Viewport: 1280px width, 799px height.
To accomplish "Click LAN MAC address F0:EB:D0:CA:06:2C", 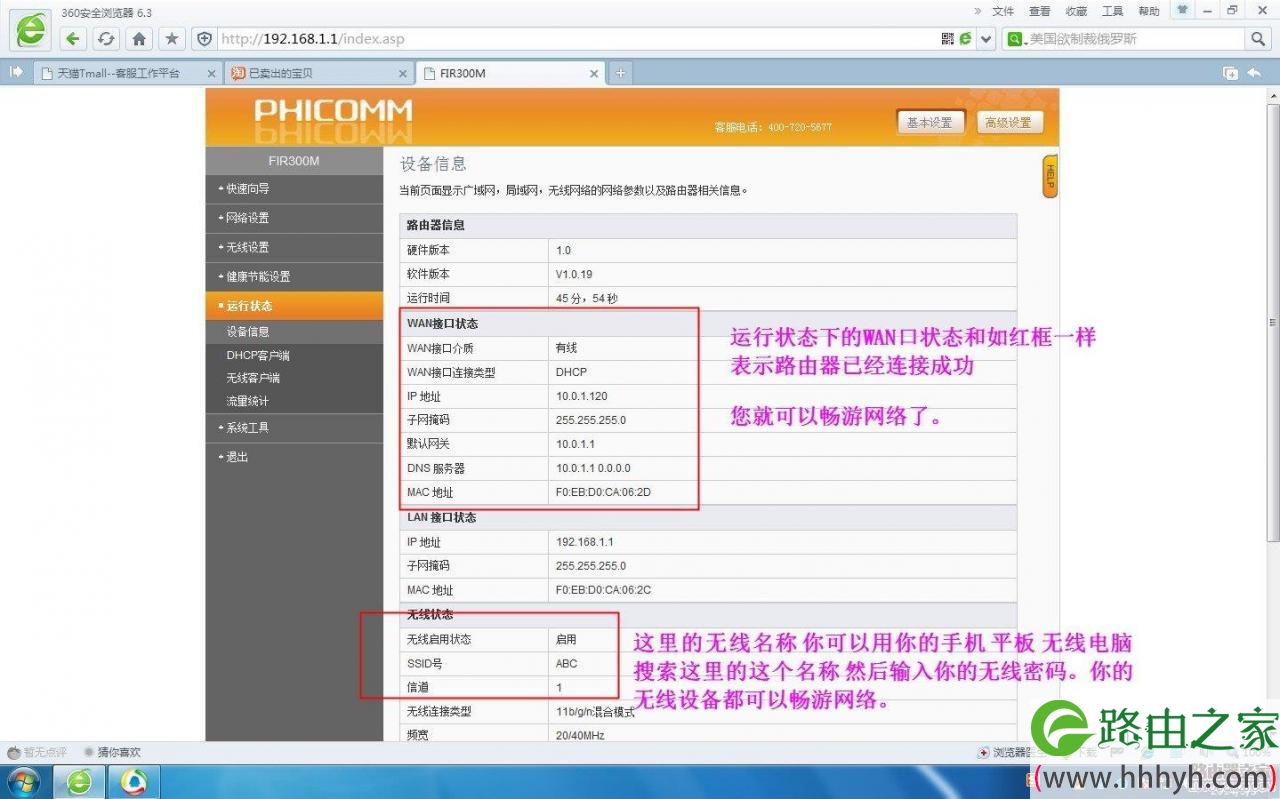I will point(604,590).
